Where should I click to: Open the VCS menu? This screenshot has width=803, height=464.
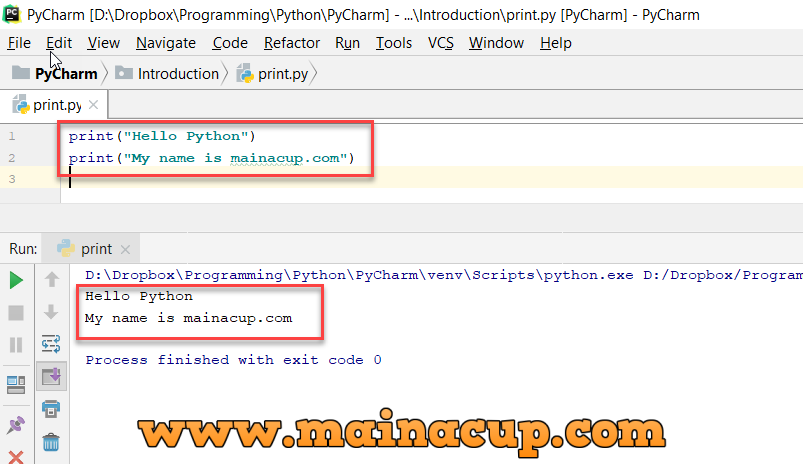pyautogui.click(x=440, y=43)
